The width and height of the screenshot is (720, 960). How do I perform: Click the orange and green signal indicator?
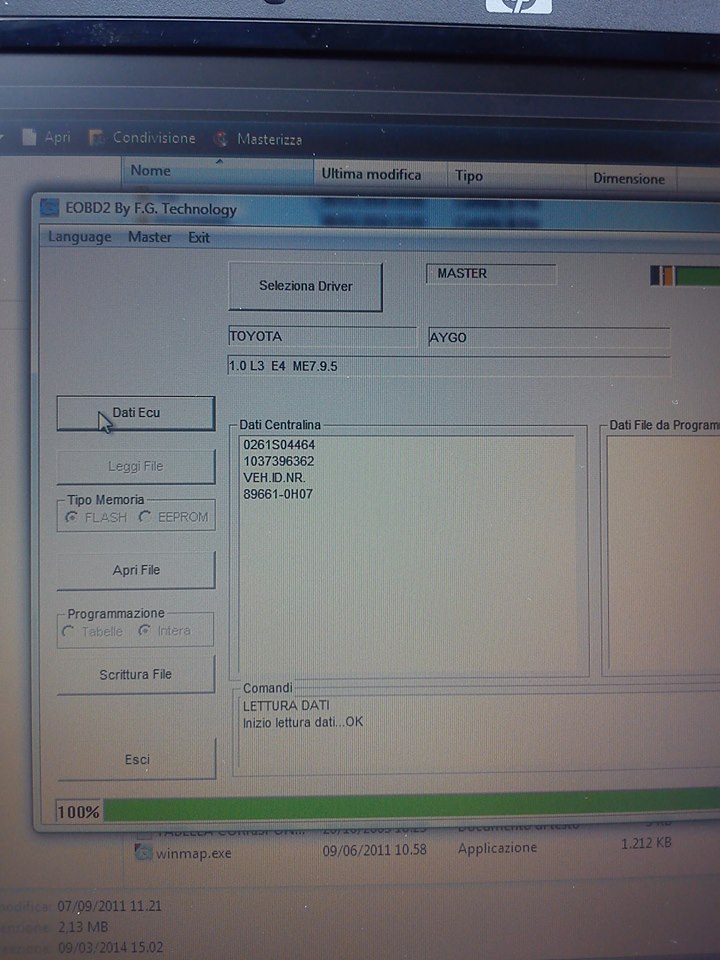pyautogui.click(x=685, y=276)
